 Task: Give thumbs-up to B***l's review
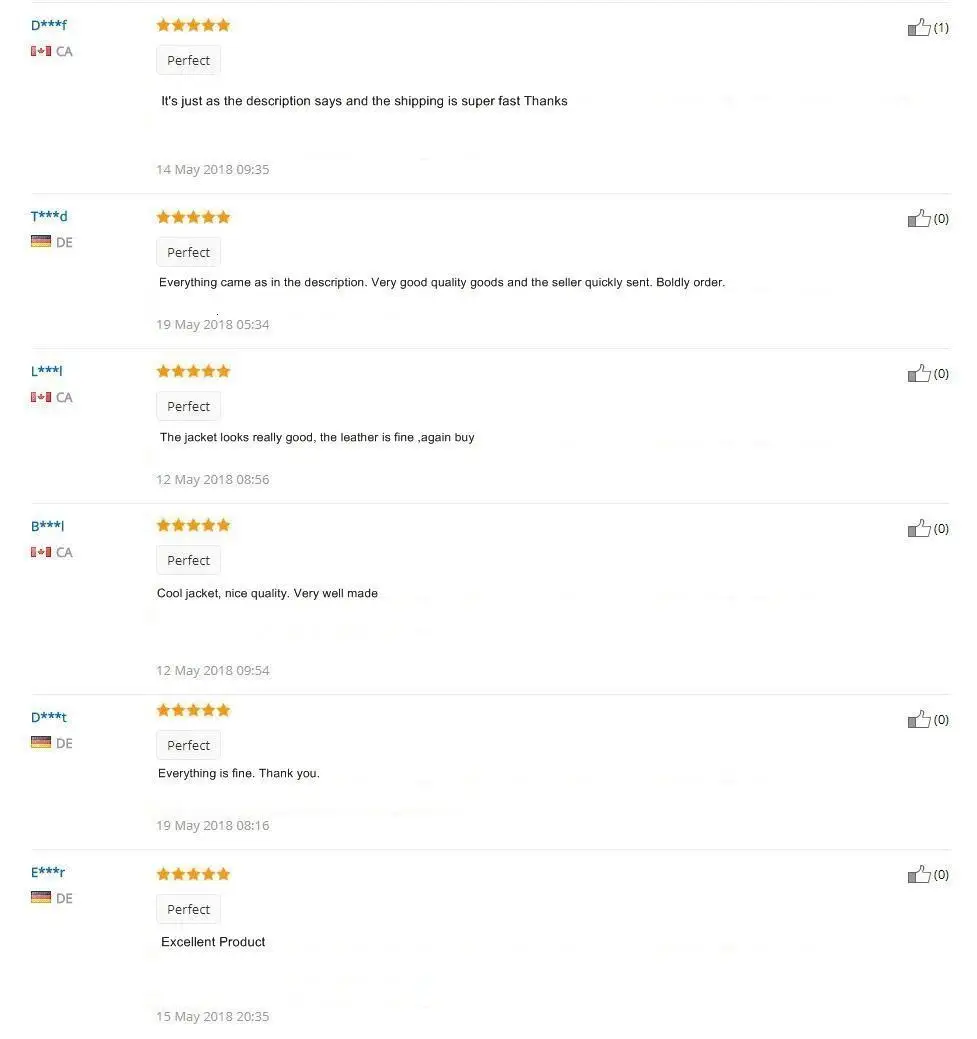pyautogui.click(x=919, y=528)
